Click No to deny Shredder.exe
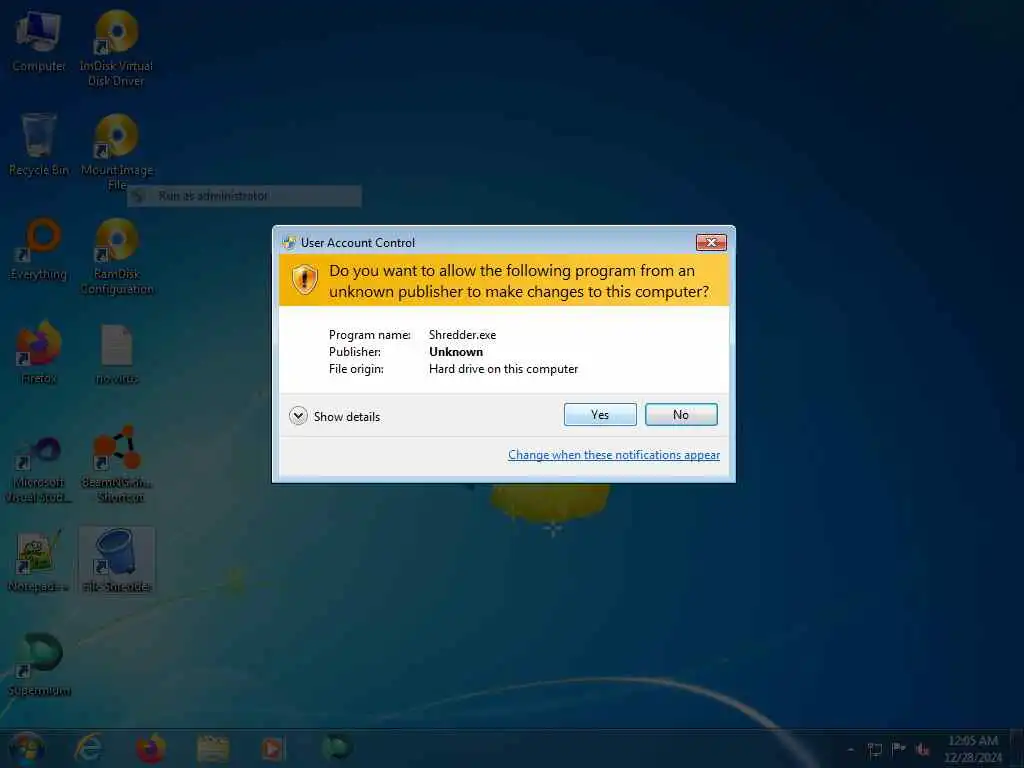This screenshot has height=768, width=1024. coord(681,415)
